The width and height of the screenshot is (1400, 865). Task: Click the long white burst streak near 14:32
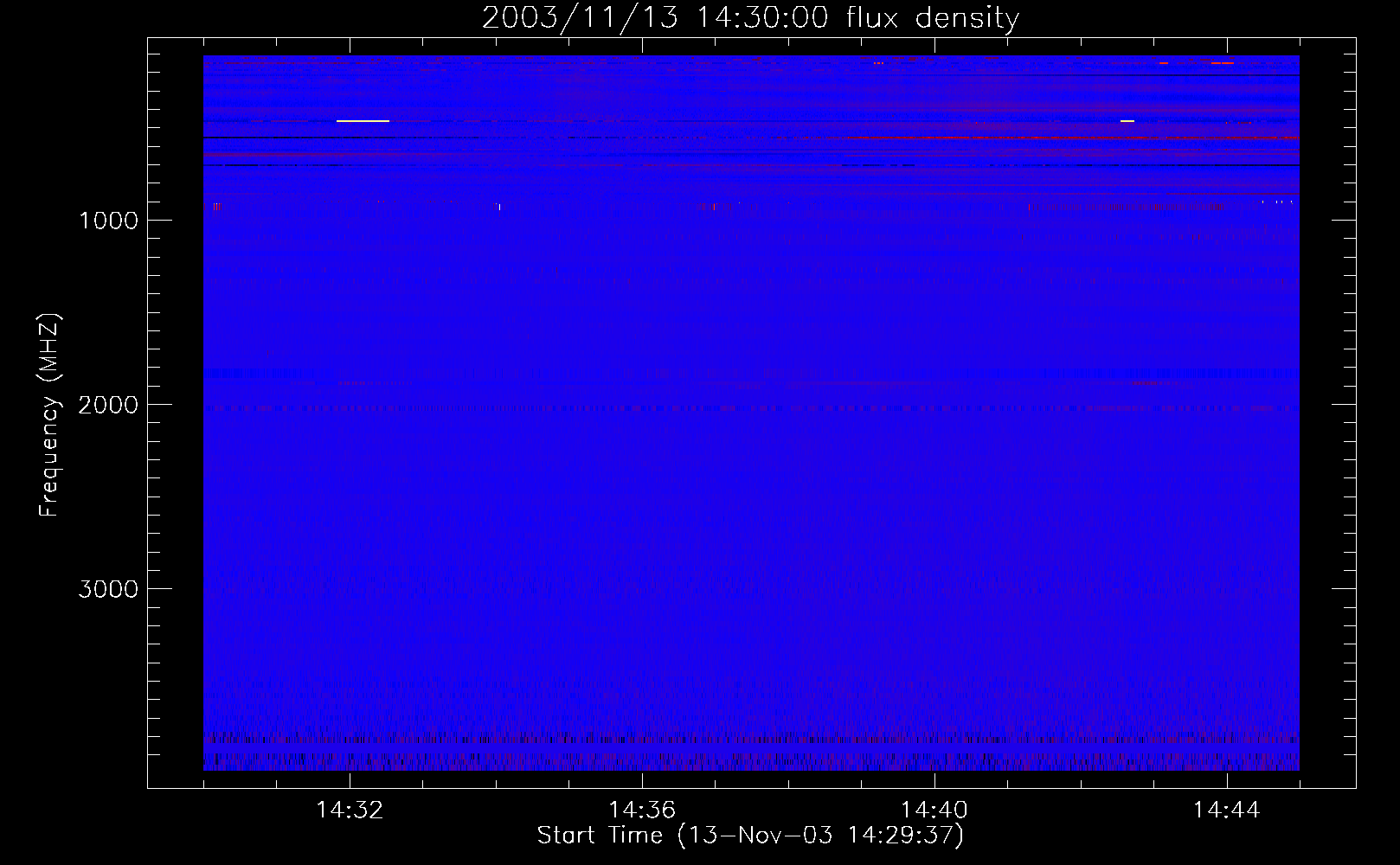click(363, 121)
